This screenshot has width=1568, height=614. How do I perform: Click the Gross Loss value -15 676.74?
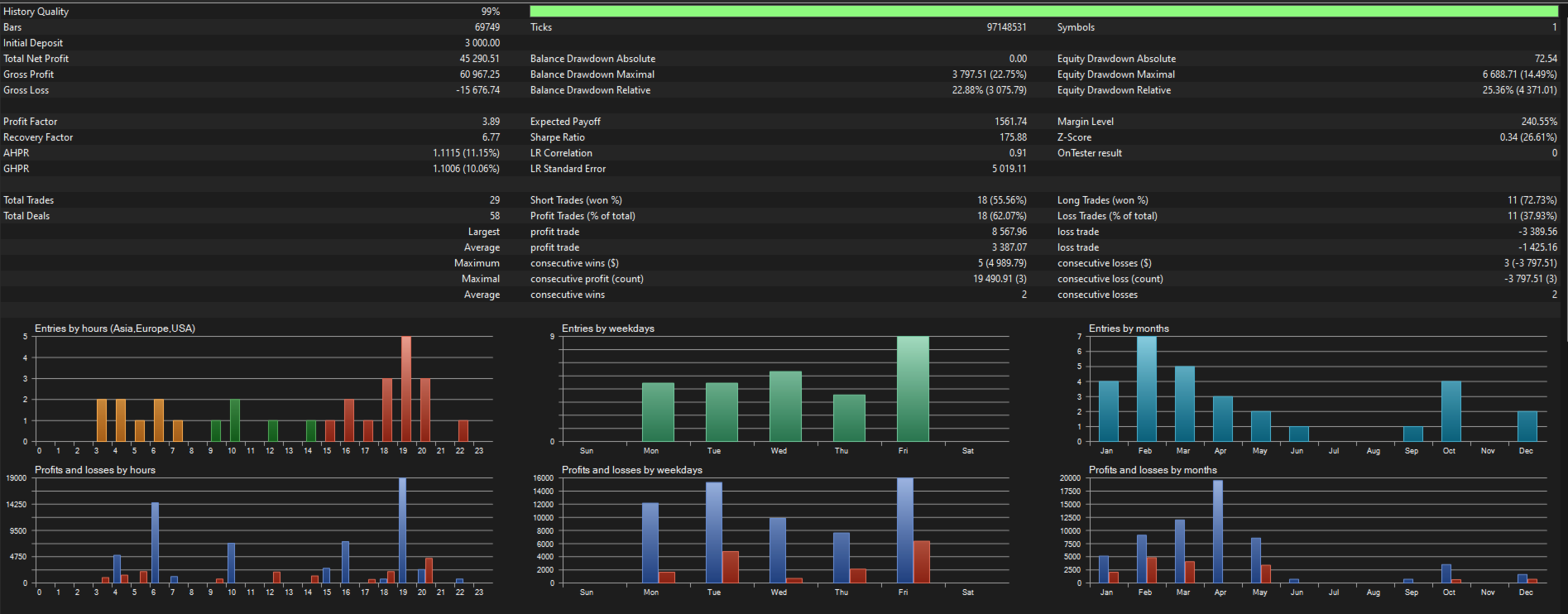coord(478,90)
